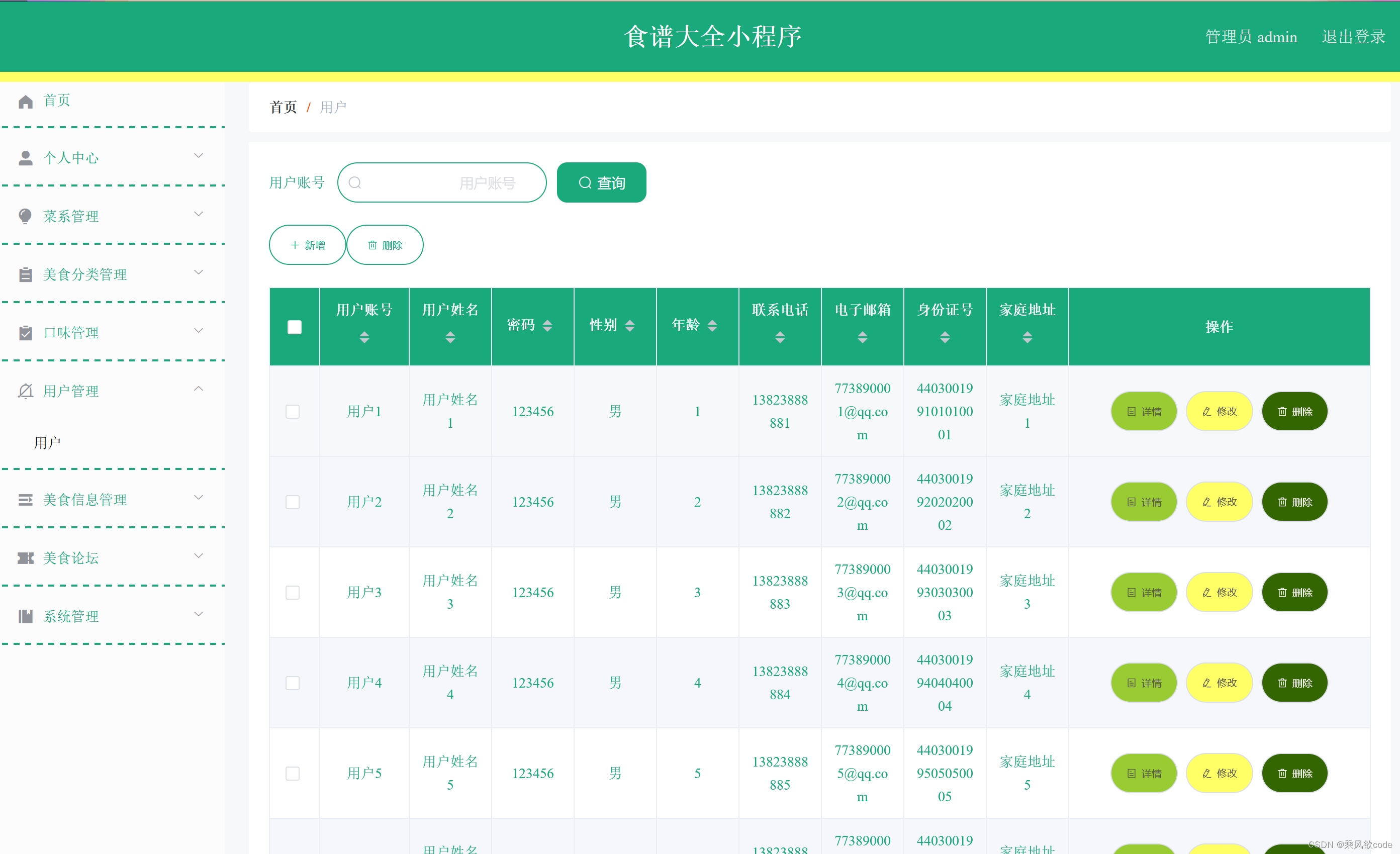Click the muted bell icon beside 用户管理

pos(25,391)
